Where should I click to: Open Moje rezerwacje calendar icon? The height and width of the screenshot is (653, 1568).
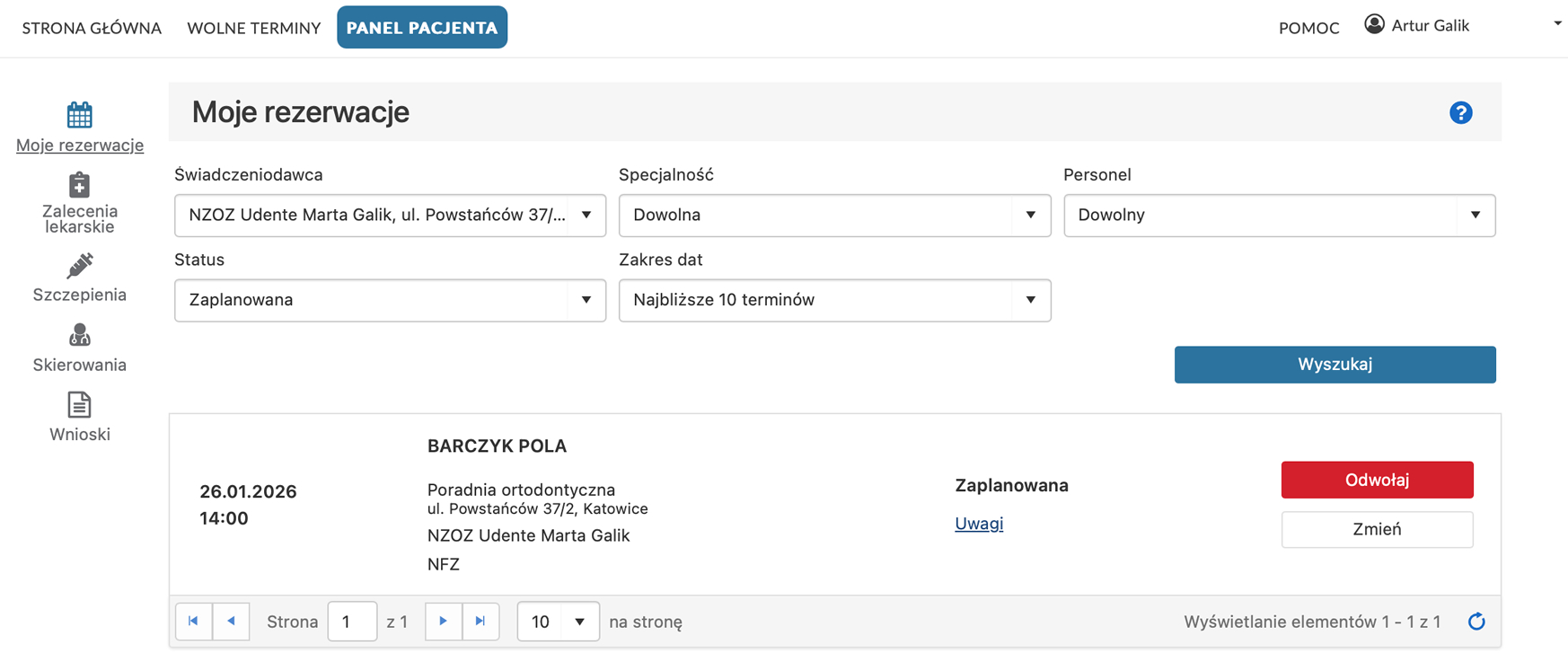[x=79, y=115]
